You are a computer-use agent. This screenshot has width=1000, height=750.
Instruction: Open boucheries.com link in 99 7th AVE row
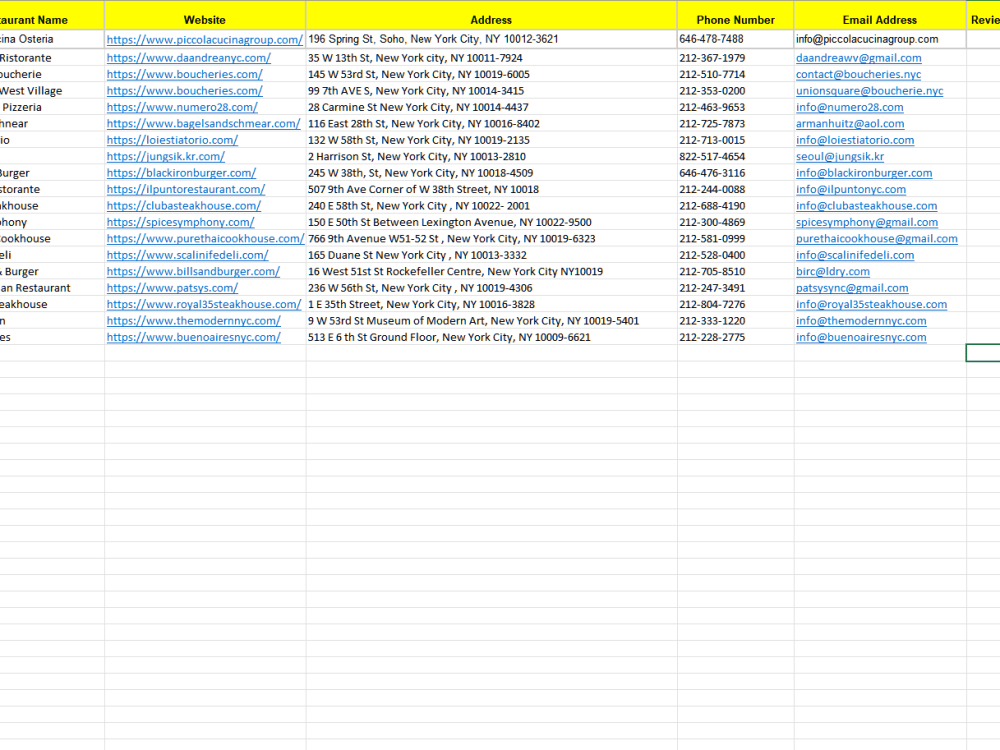coord(184,91)
